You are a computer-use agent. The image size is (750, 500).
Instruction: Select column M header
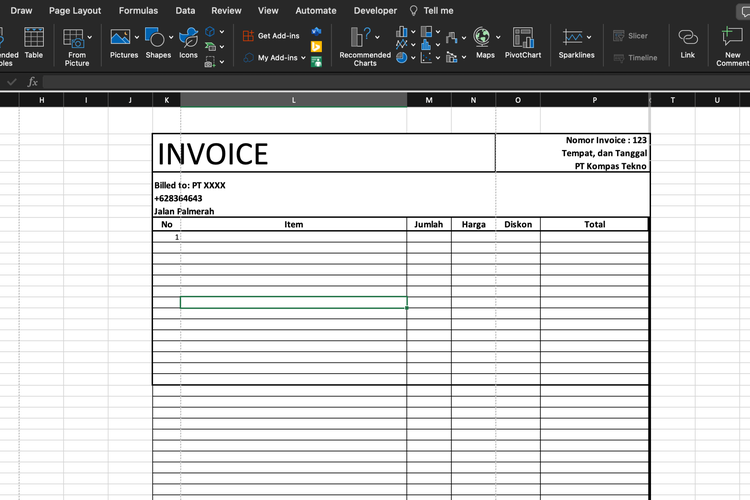pos(429,100)
